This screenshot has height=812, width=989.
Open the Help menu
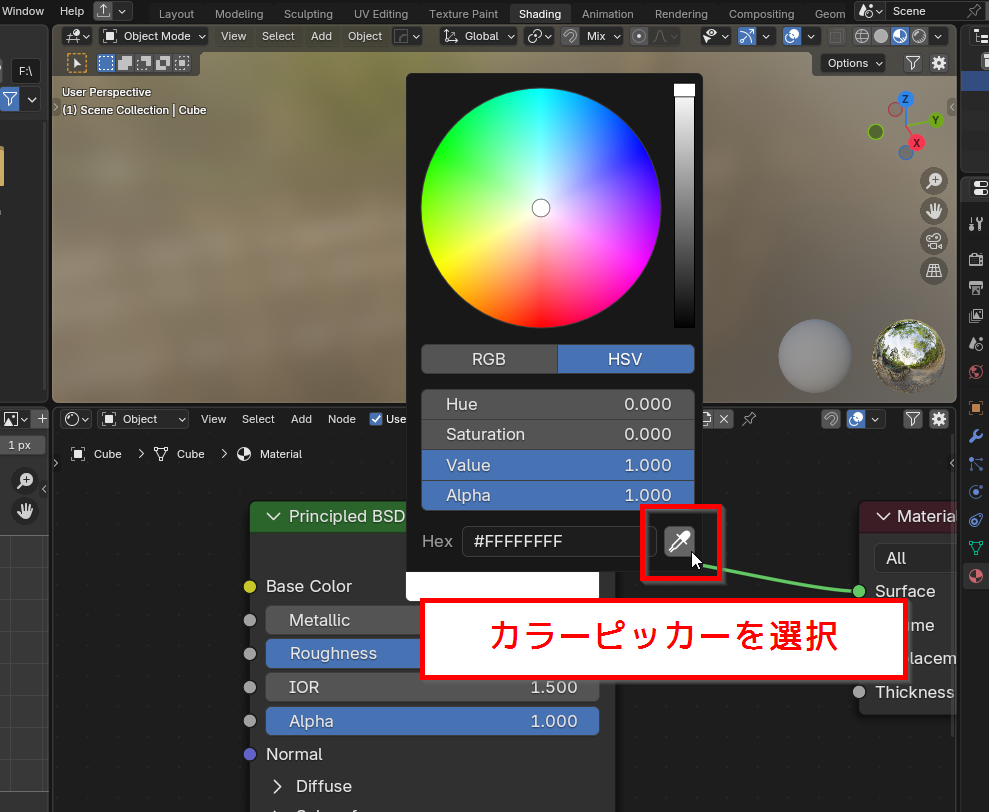72,11
